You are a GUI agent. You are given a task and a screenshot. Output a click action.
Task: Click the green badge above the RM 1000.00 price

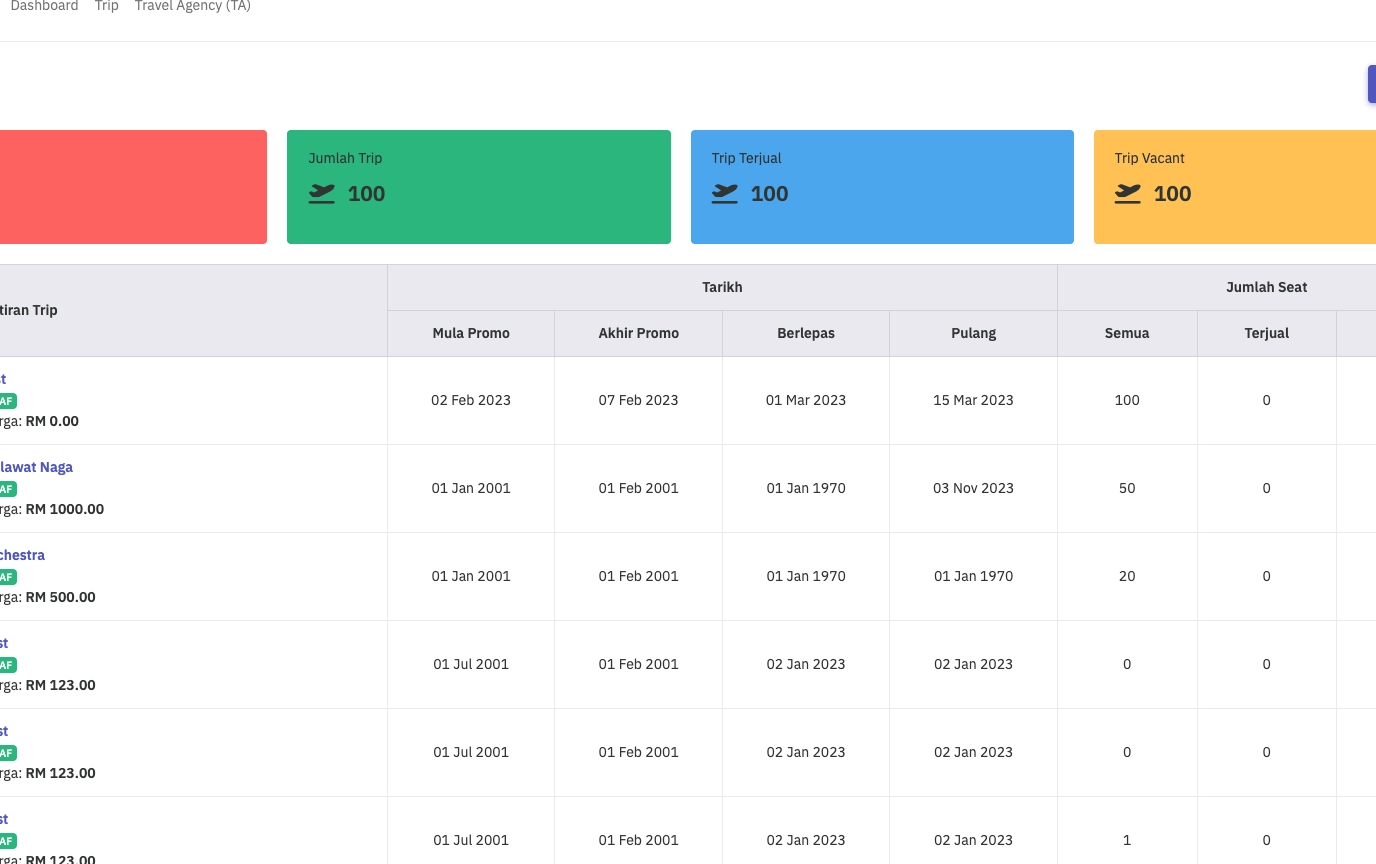[x=7, y=489]
